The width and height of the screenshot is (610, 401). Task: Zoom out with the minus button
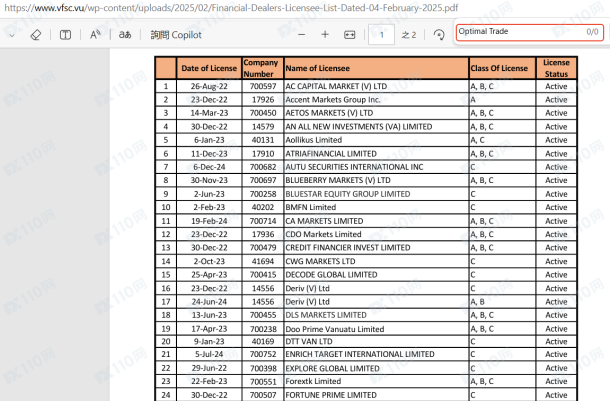tap(301, 35)
